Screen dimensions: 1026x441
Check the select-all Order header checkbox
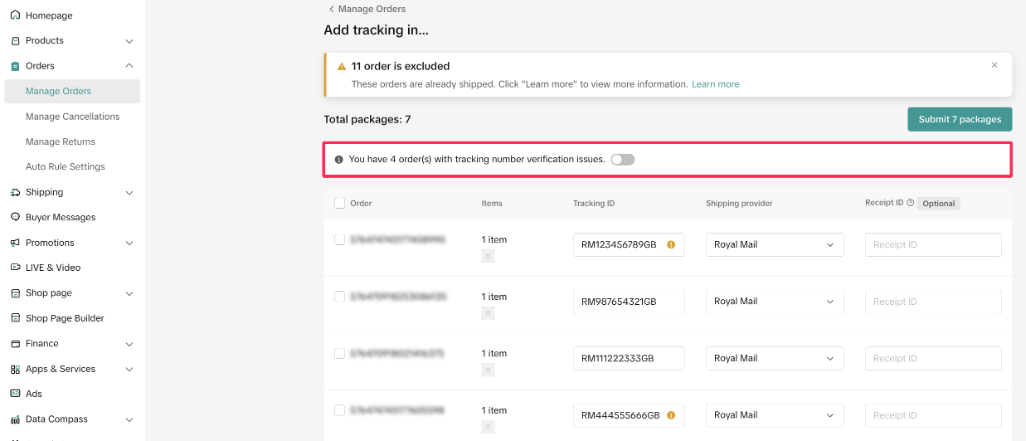click(339, 203)
